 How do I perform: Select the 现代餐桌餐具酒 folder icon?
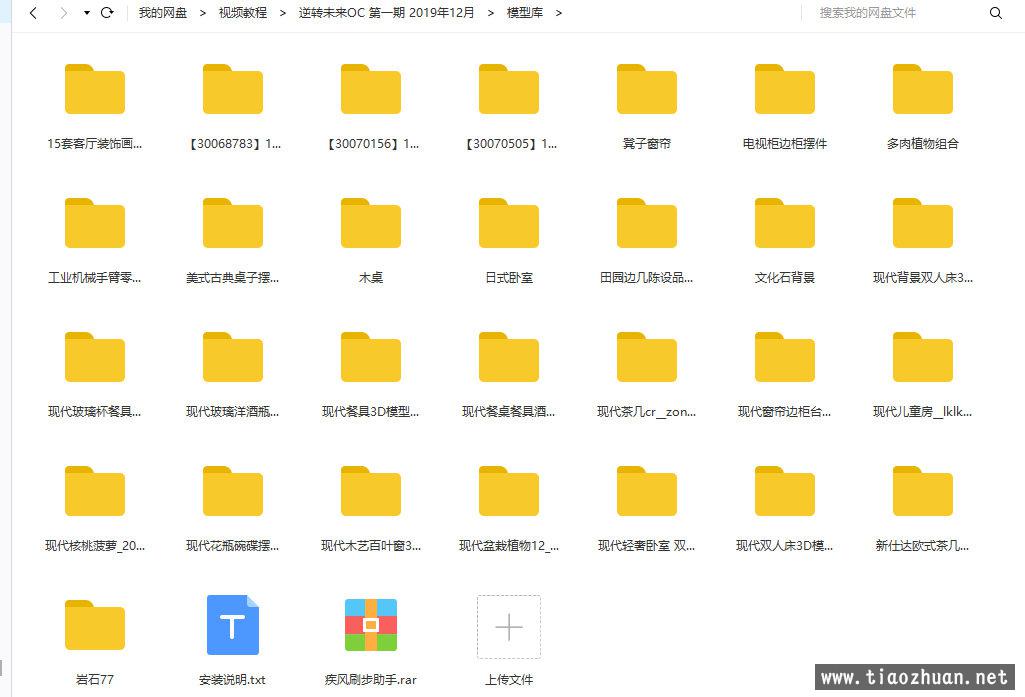coord(509,357)
